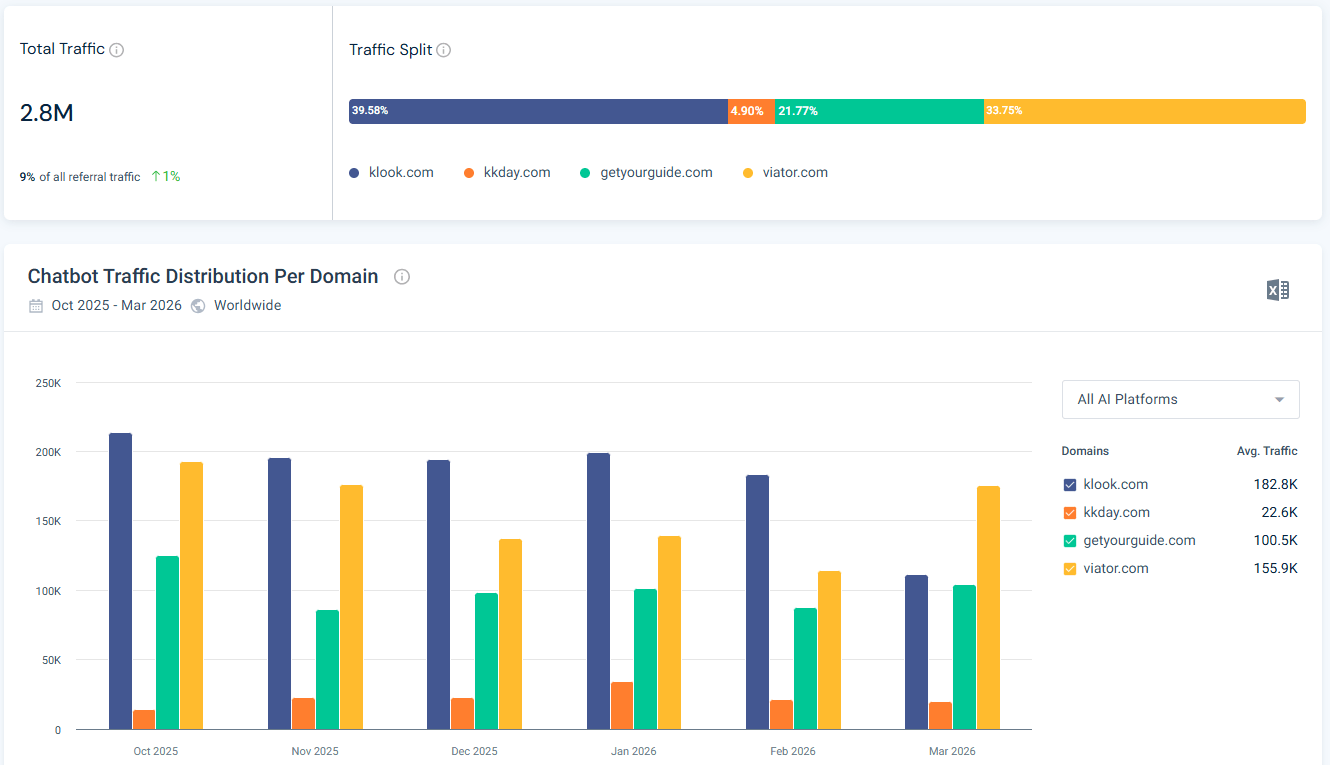Viewport: 1330px width, 765px height.
Task: Click the blue klook.com bar for Jan 2026
Action: pyautogui.click(x=598, y=591)
